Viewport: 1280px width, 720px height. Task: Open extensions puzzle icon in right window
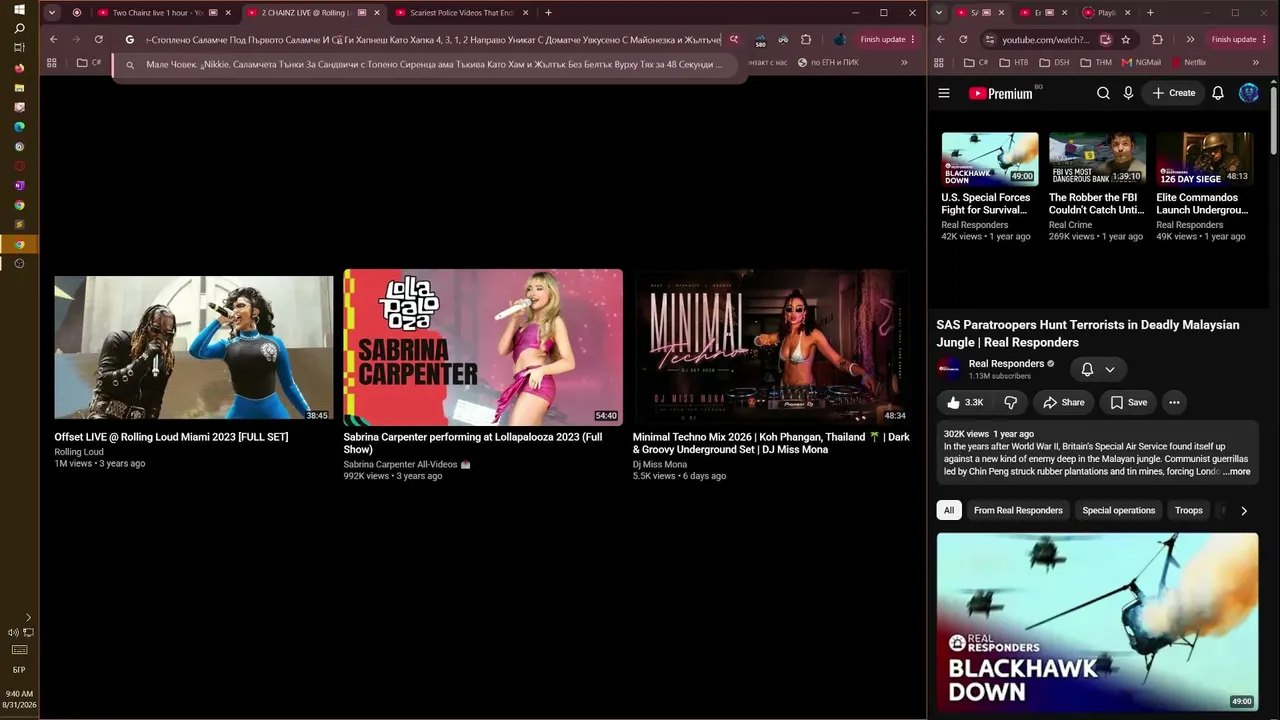[x=1157, y=39]
